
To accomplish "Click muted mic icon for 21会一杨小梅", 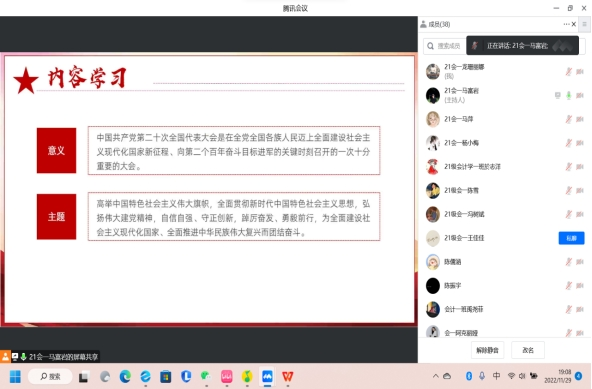I will tap(569, 143).
